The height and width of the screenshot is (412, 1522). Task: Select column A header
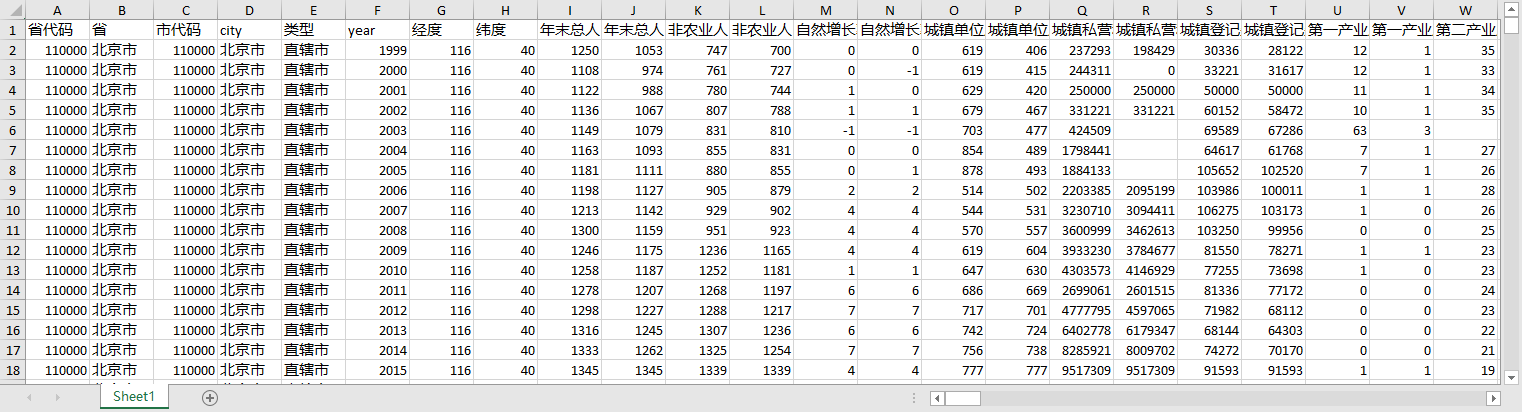coord(57,10)
